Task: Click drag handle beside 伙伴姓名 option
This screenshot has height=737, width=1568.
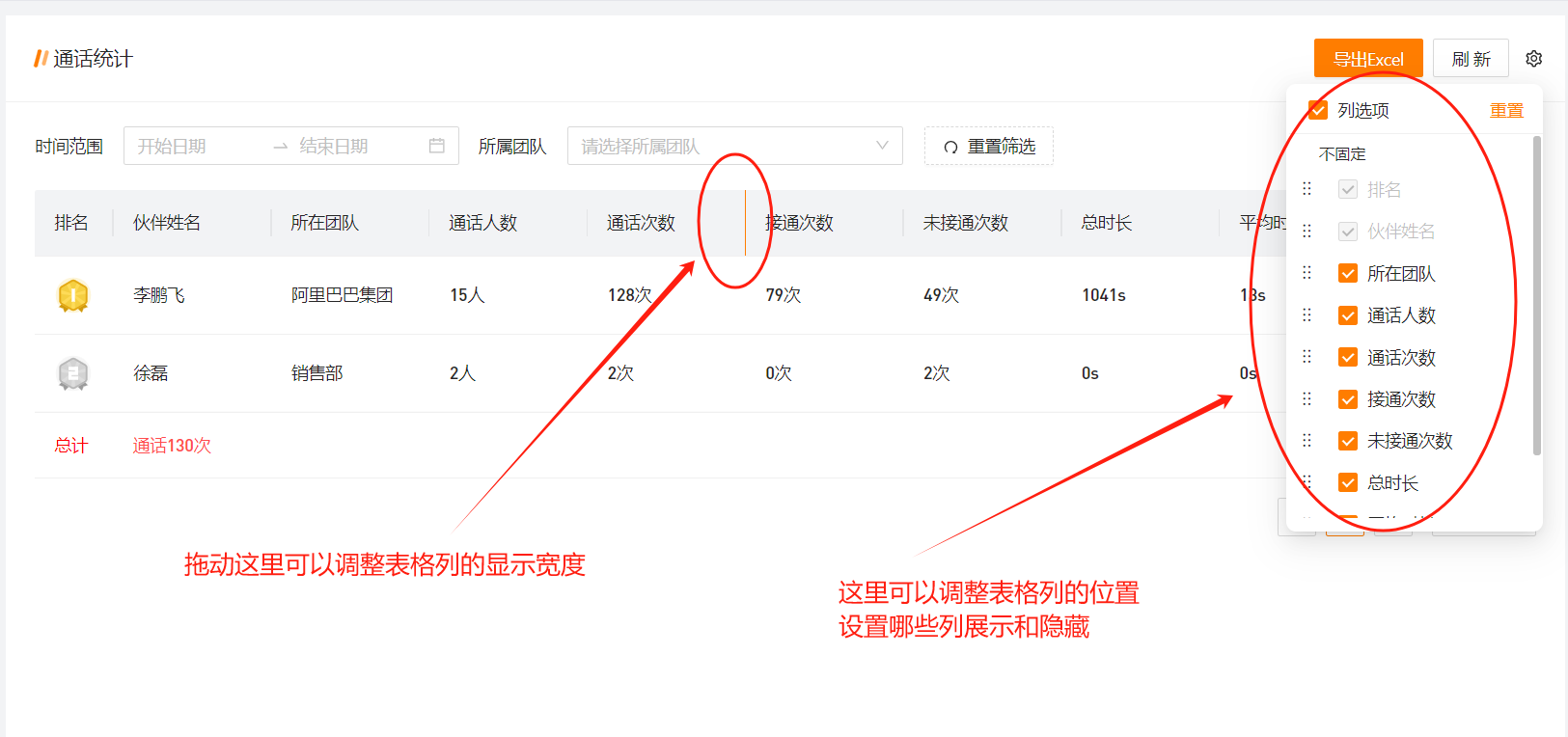Action: point(1307,232)
